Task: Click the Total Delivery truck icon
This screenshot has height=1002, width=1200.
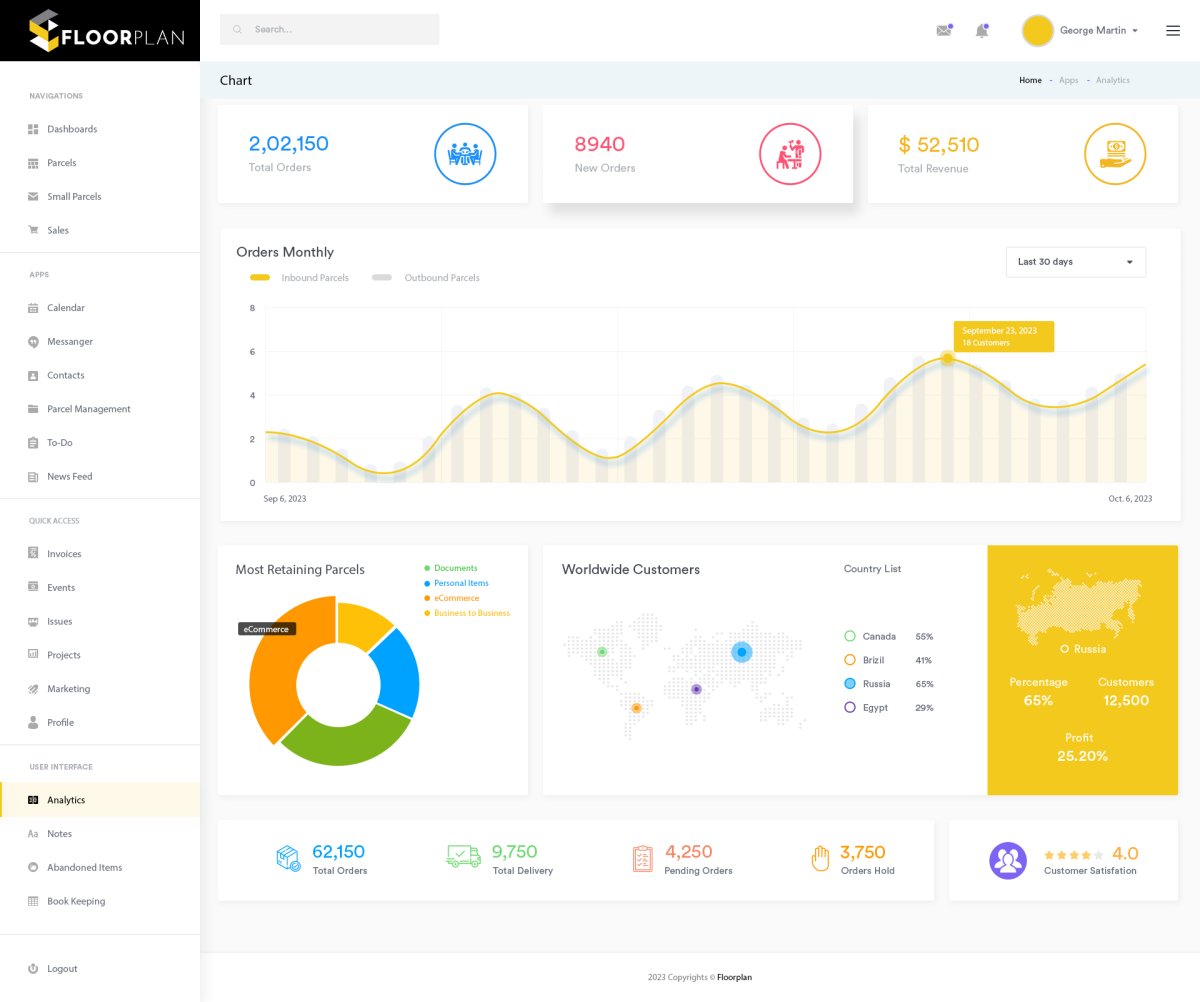Action: coord(463,857)
